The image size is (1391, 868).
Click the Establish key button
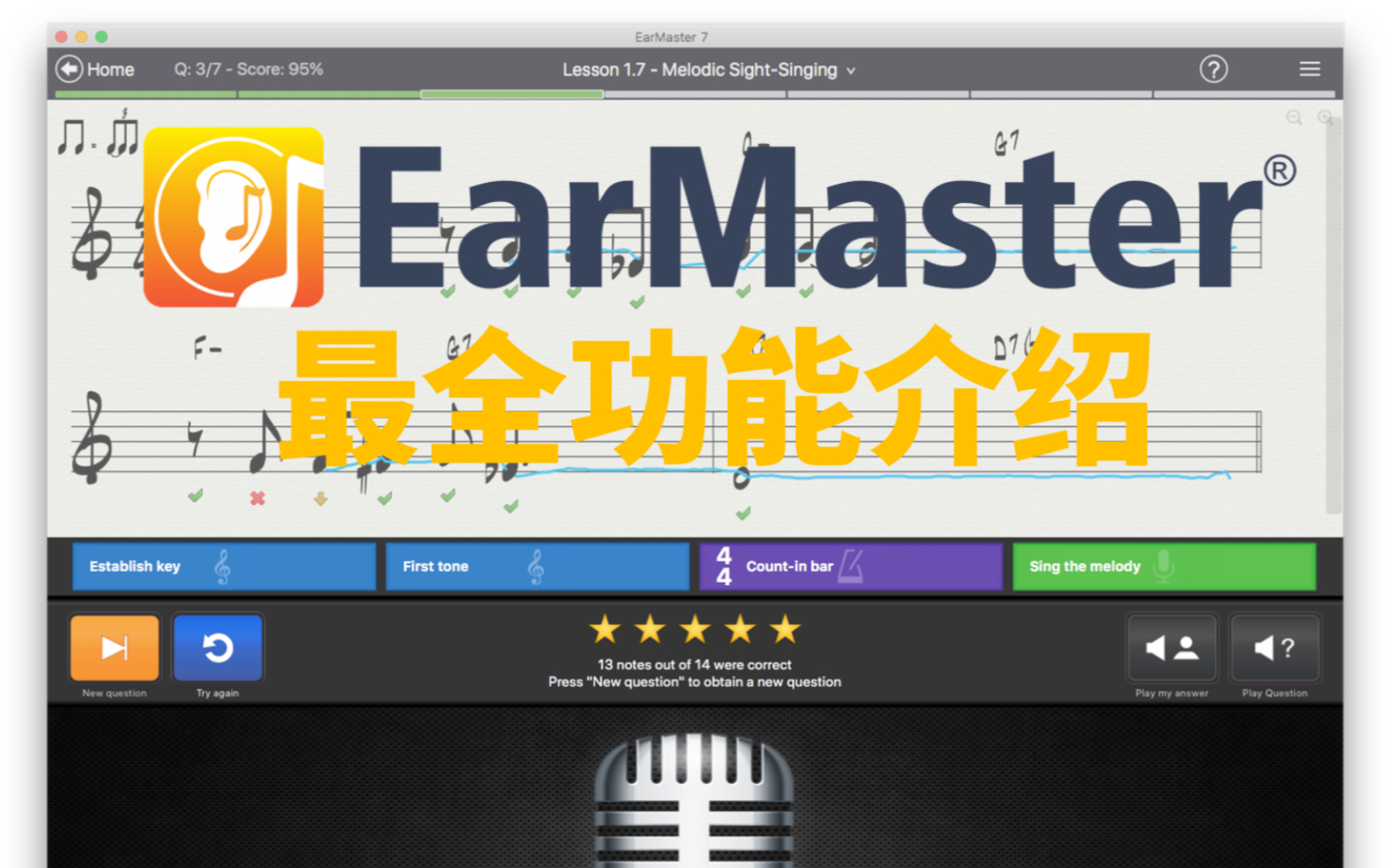[223, 566]
